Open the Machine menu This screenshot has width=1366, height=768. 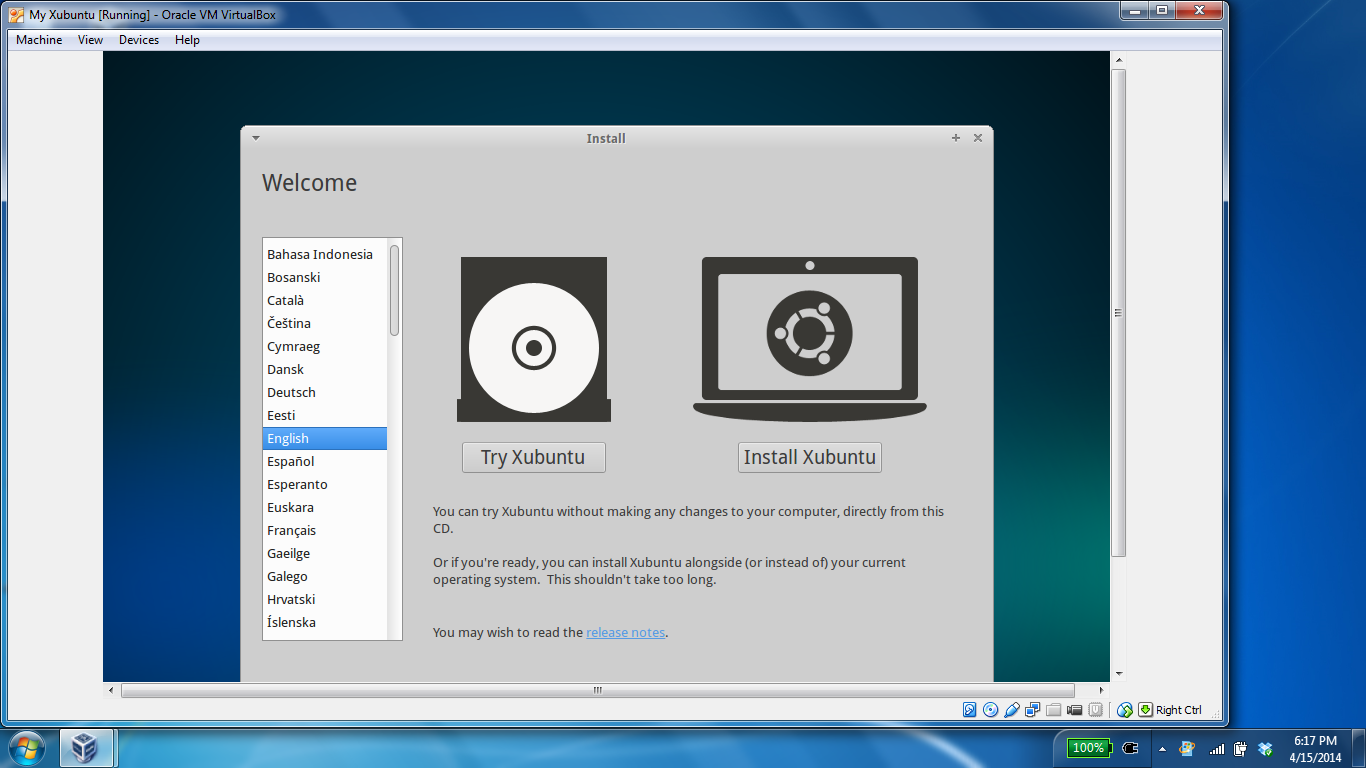pyautogui.click(x=39, y=40)
